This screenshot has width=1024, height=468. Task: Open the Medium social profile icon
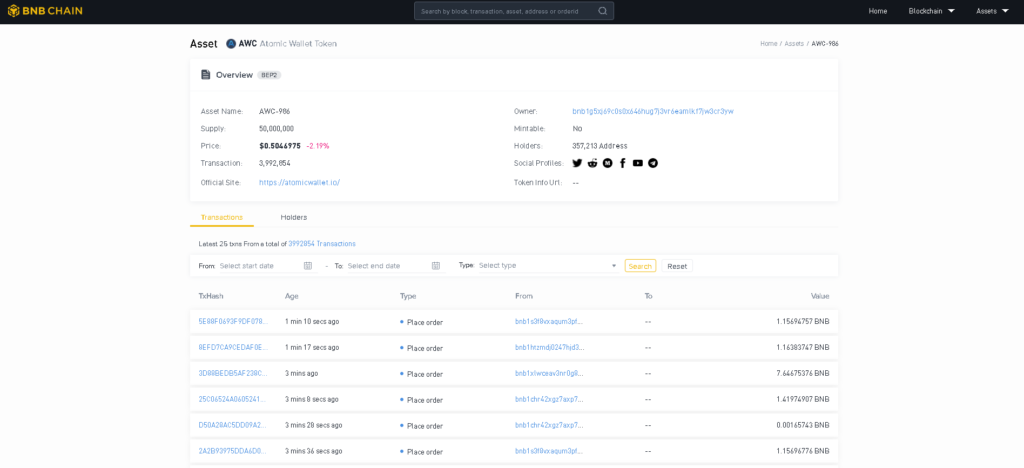(607, 163)
